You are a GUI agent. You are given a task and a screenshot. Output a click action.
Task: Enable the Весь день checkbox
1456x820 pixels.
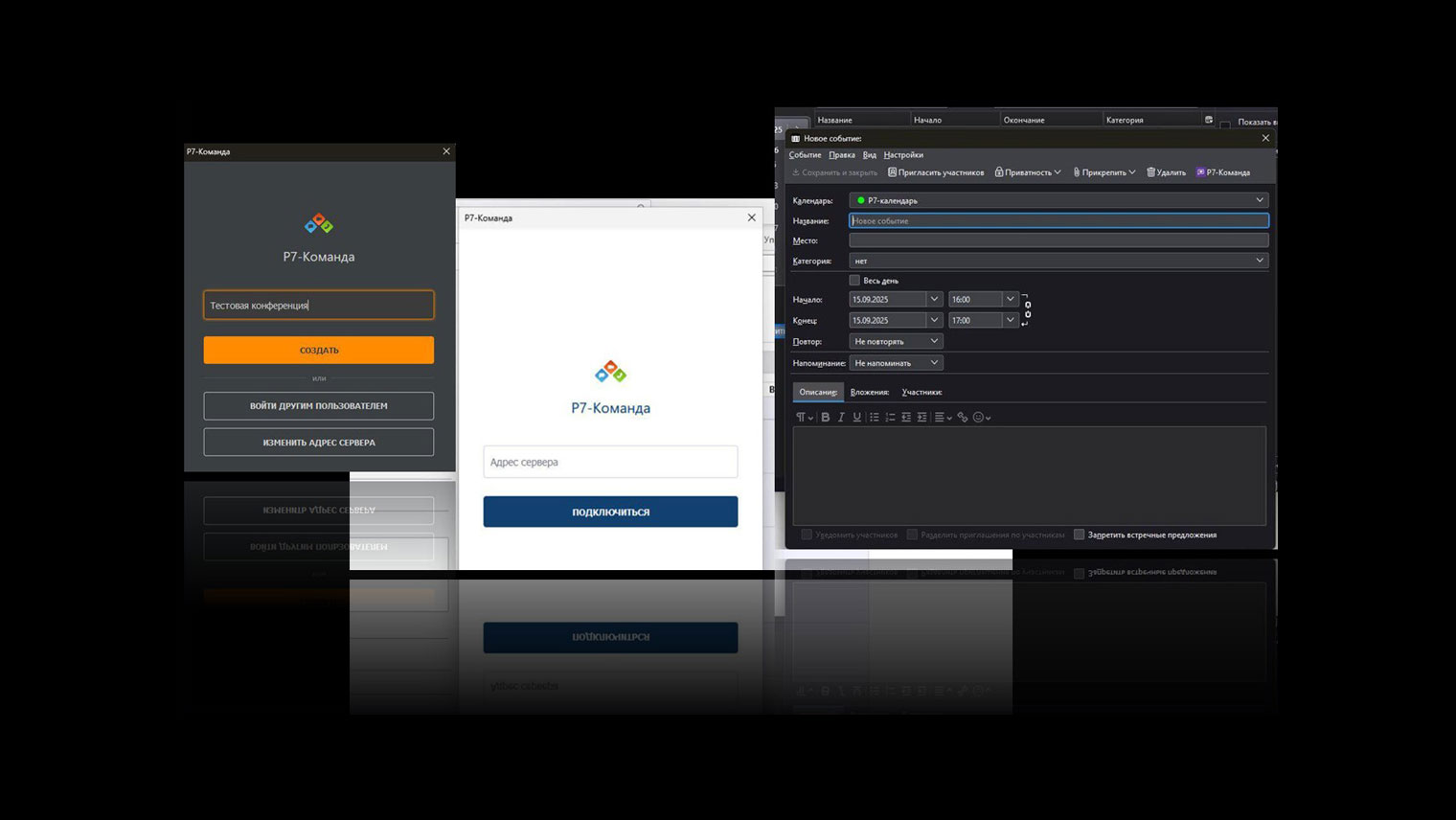point(854,281)
